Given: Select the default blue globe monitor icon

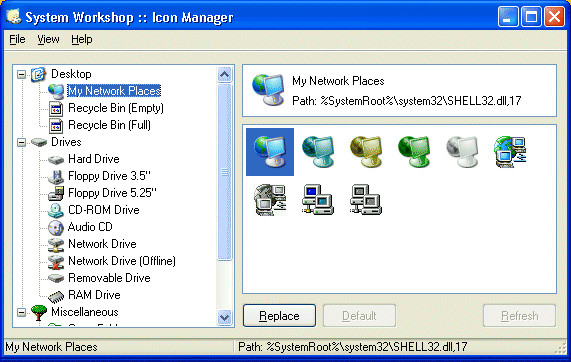Looking at the screenshot, I should [270, 152].
